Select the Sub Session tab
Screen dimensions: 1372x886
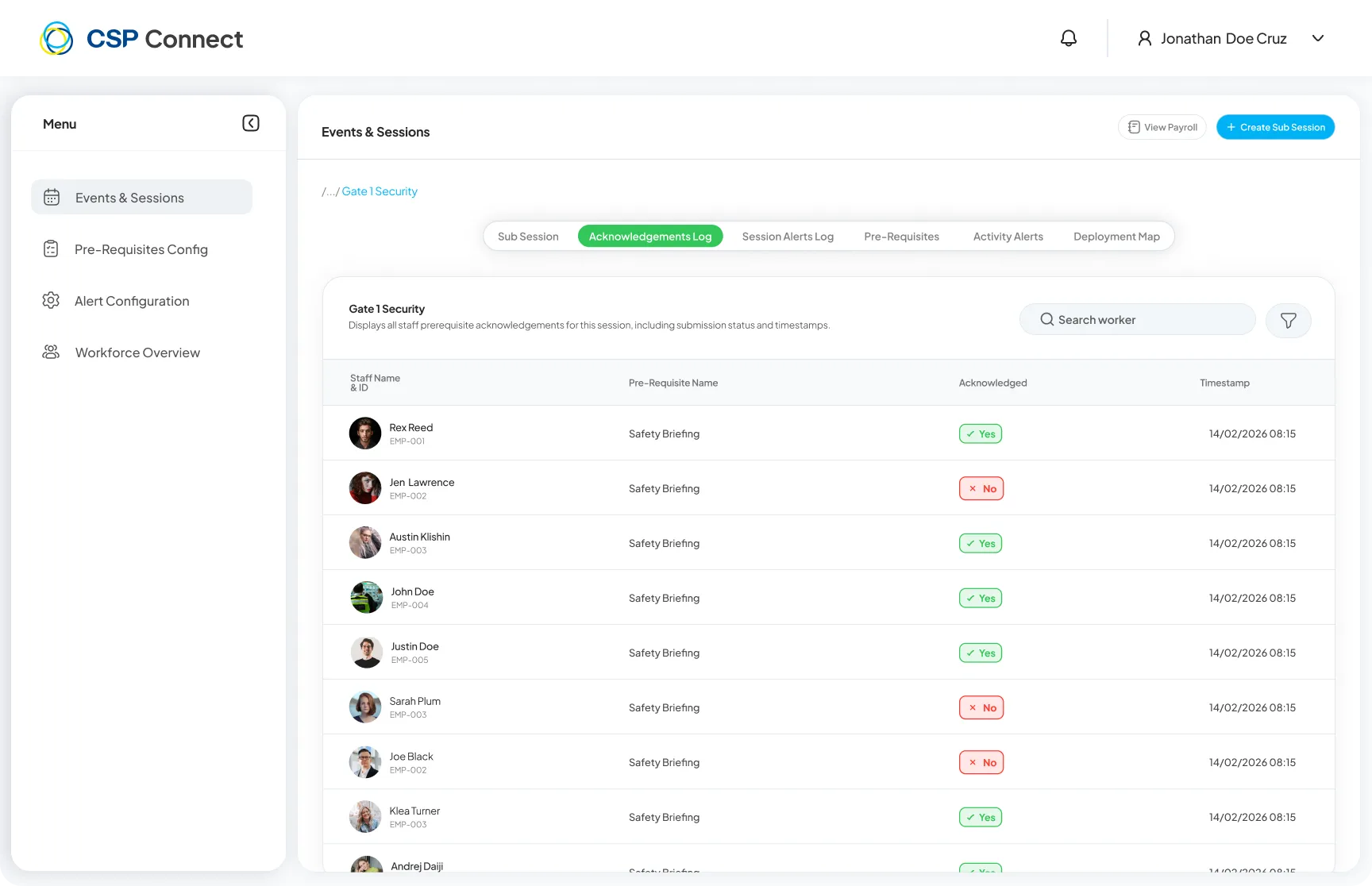(x=528, y=237)
